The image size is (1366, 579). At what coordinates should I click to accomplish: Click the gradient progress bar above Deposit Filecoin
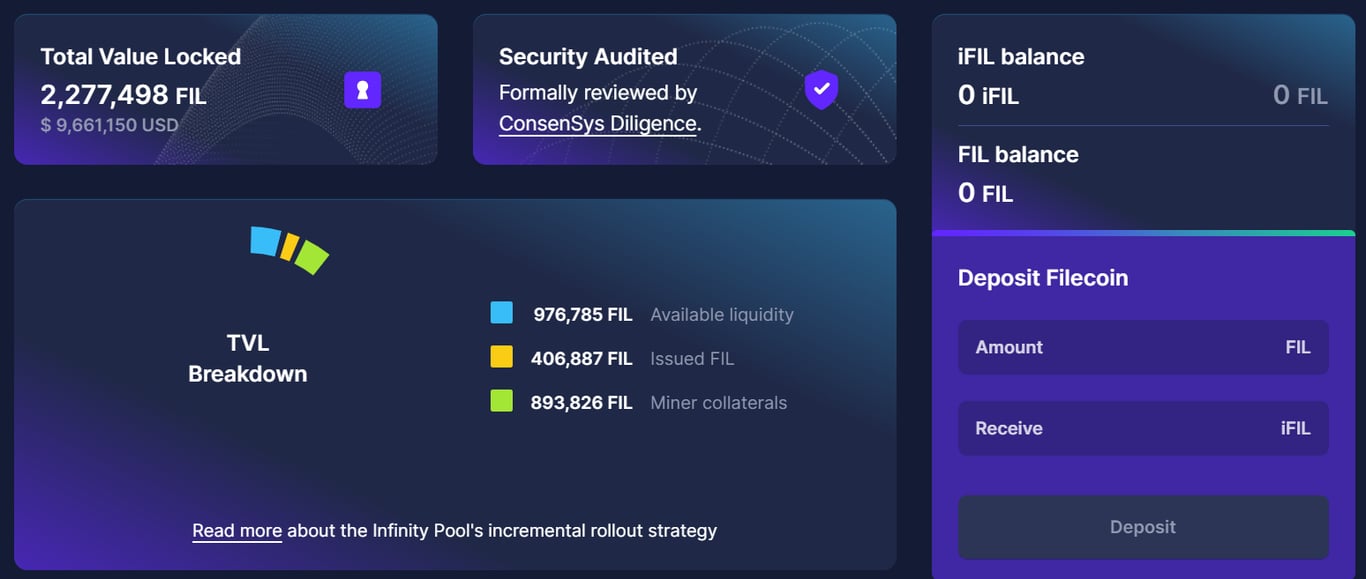1143,232
